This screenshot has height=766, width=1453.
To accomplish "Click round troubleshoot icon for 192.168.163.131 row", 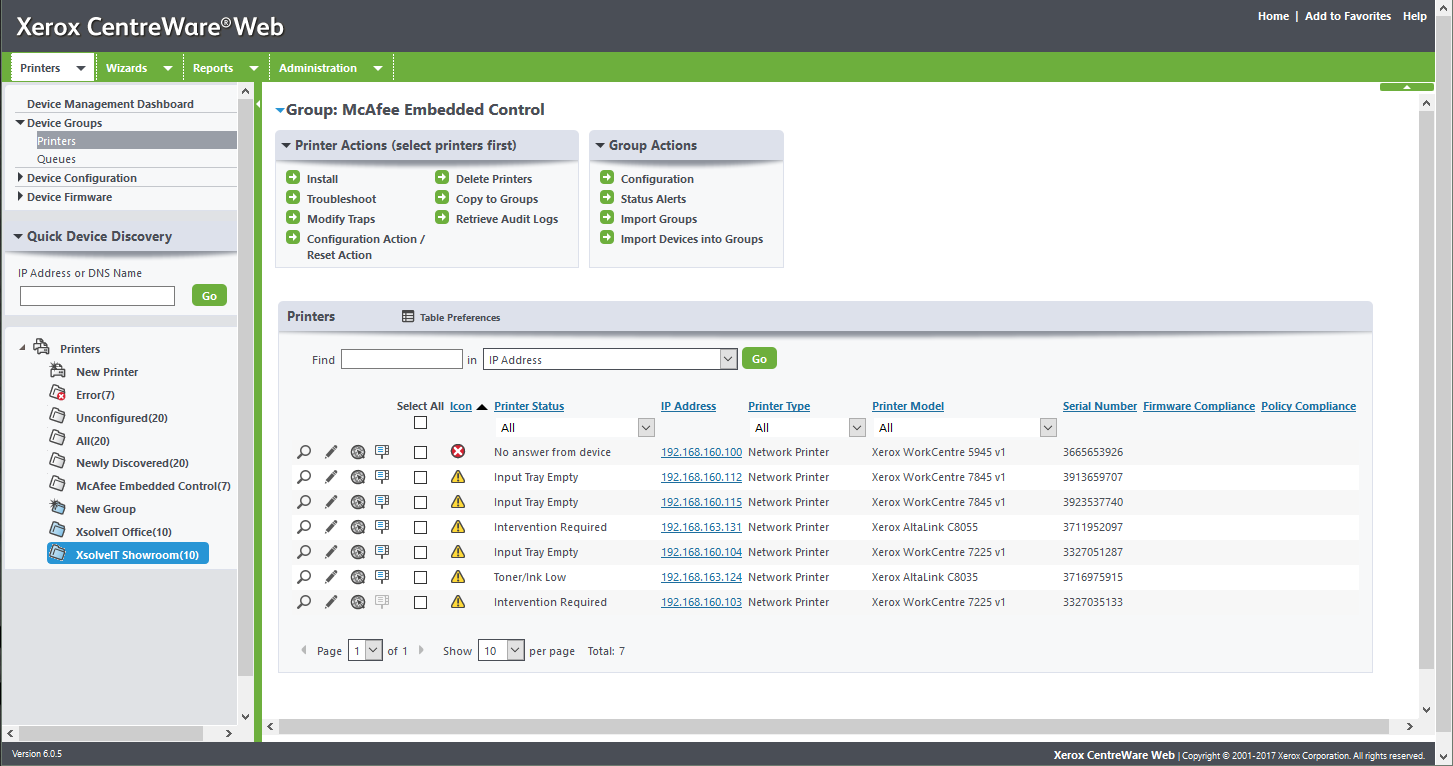I will (357, 527).
